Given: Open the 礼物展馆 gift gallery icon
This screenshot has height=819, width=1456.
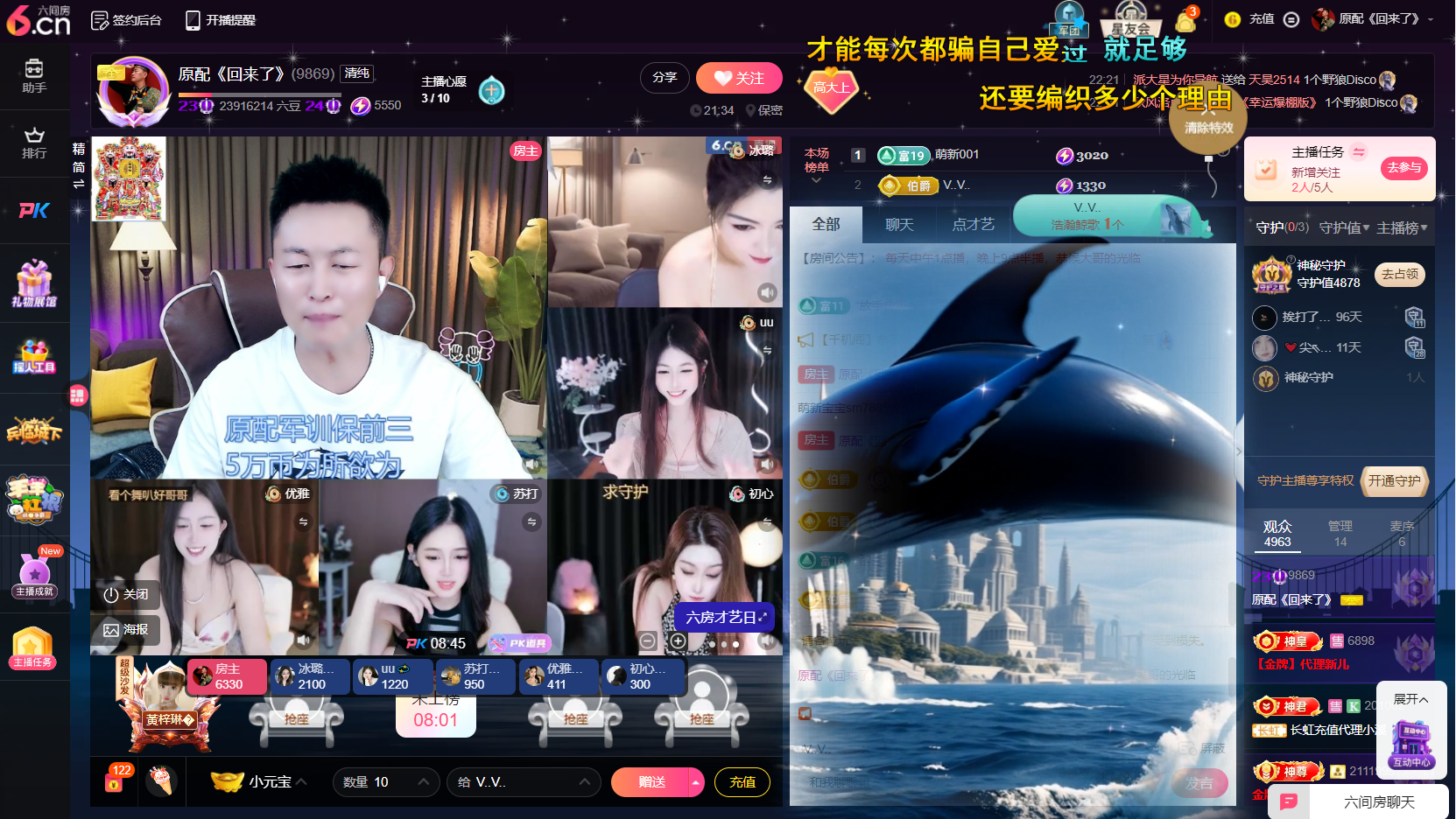Looking at the screenshot, I should tap(34, 283).
